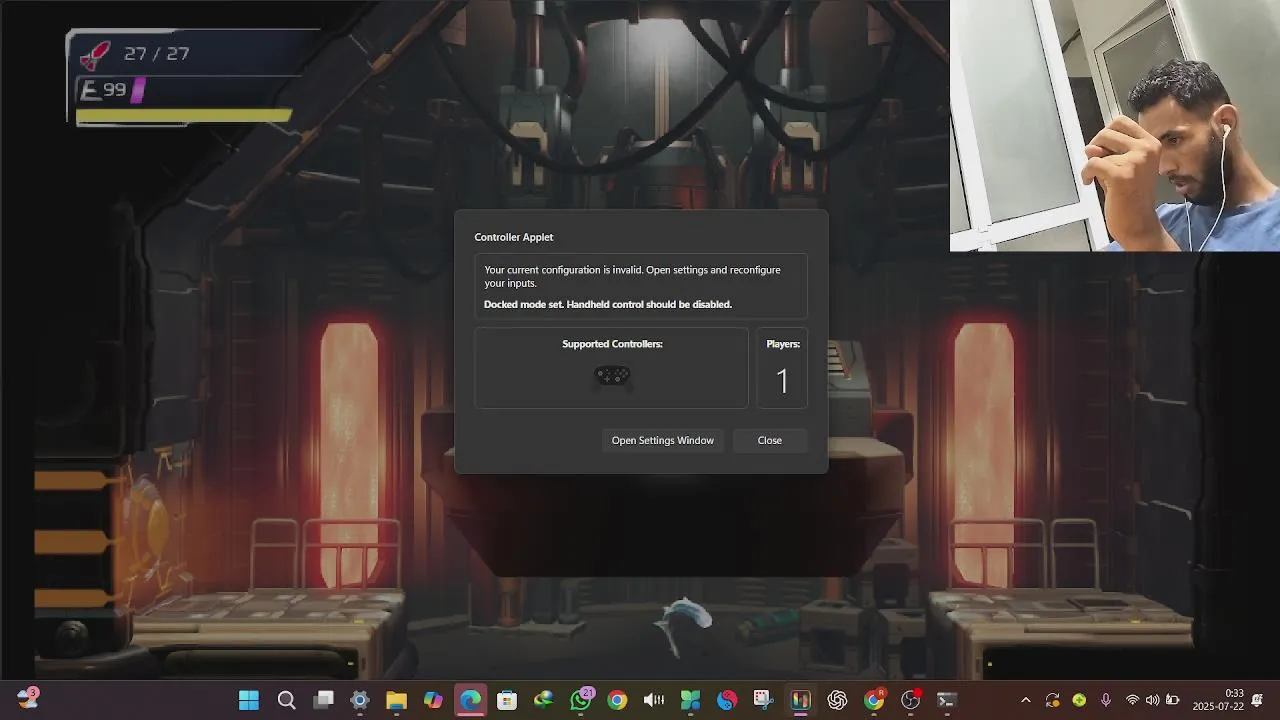Open the volume mixer speaker app icon
The image size is (1280, 720).
click(654, 700)
